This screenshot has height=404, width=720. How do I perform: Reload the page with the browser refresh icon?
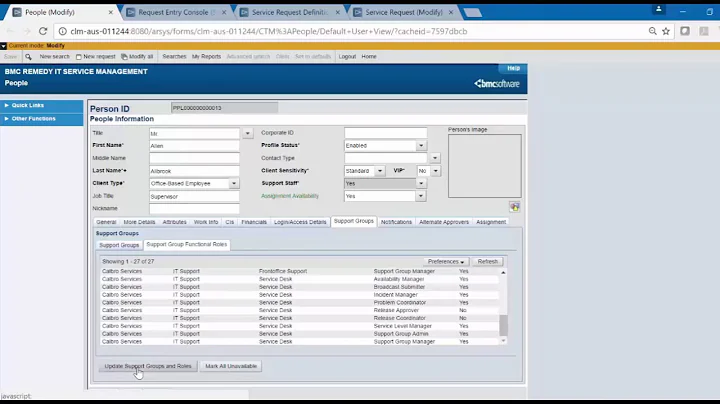click(x=43, y=31)
